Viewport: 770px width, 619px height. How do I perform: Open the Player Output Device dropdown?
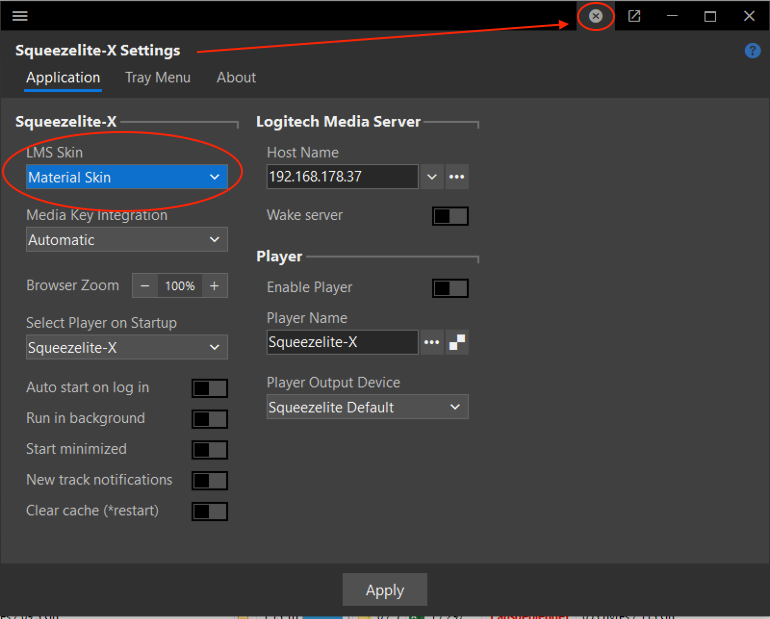[367, 407]
